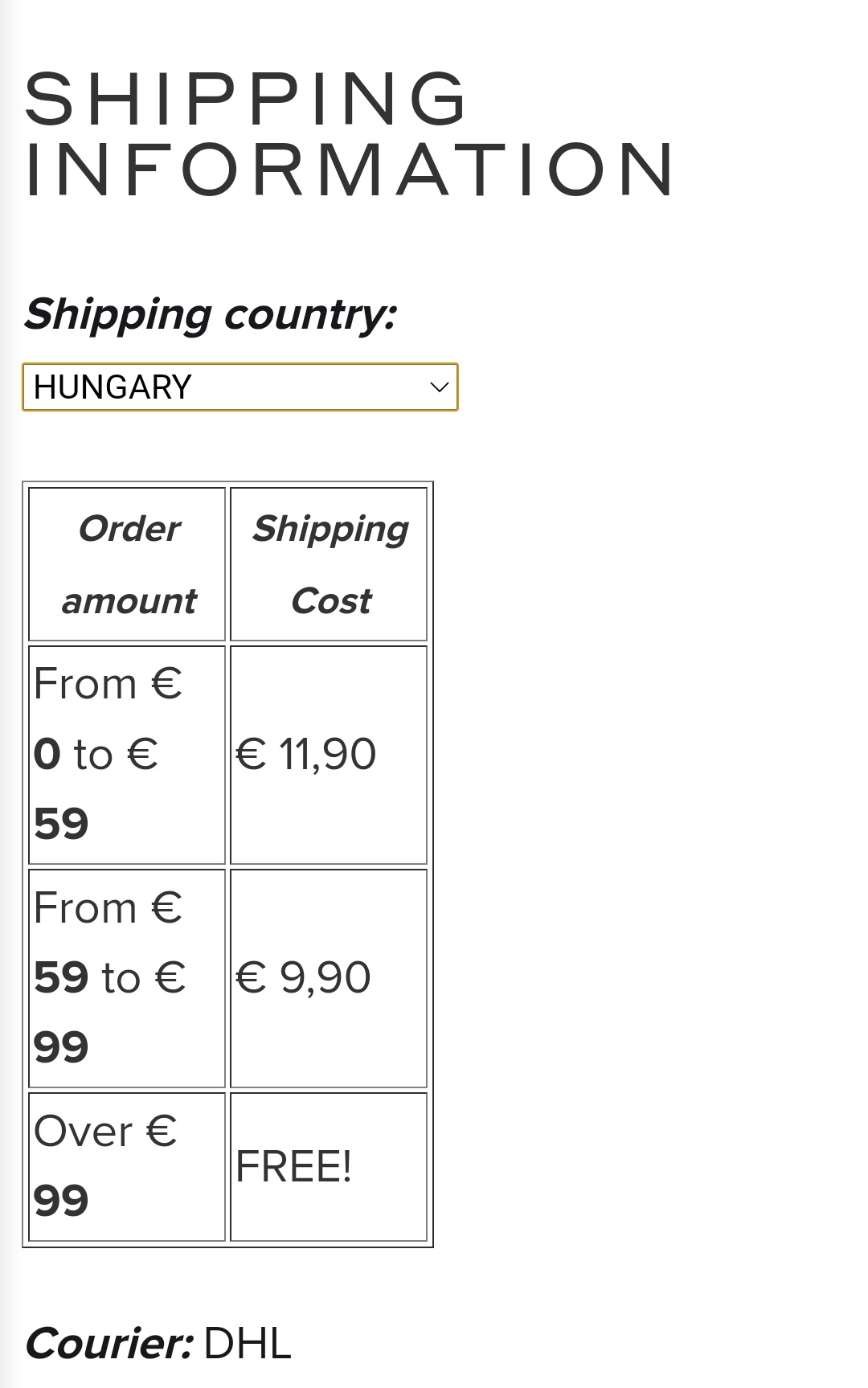Click the bold 0 in first range row
Viewport: 868px width, 1388px height.
[x=47, y=755]
